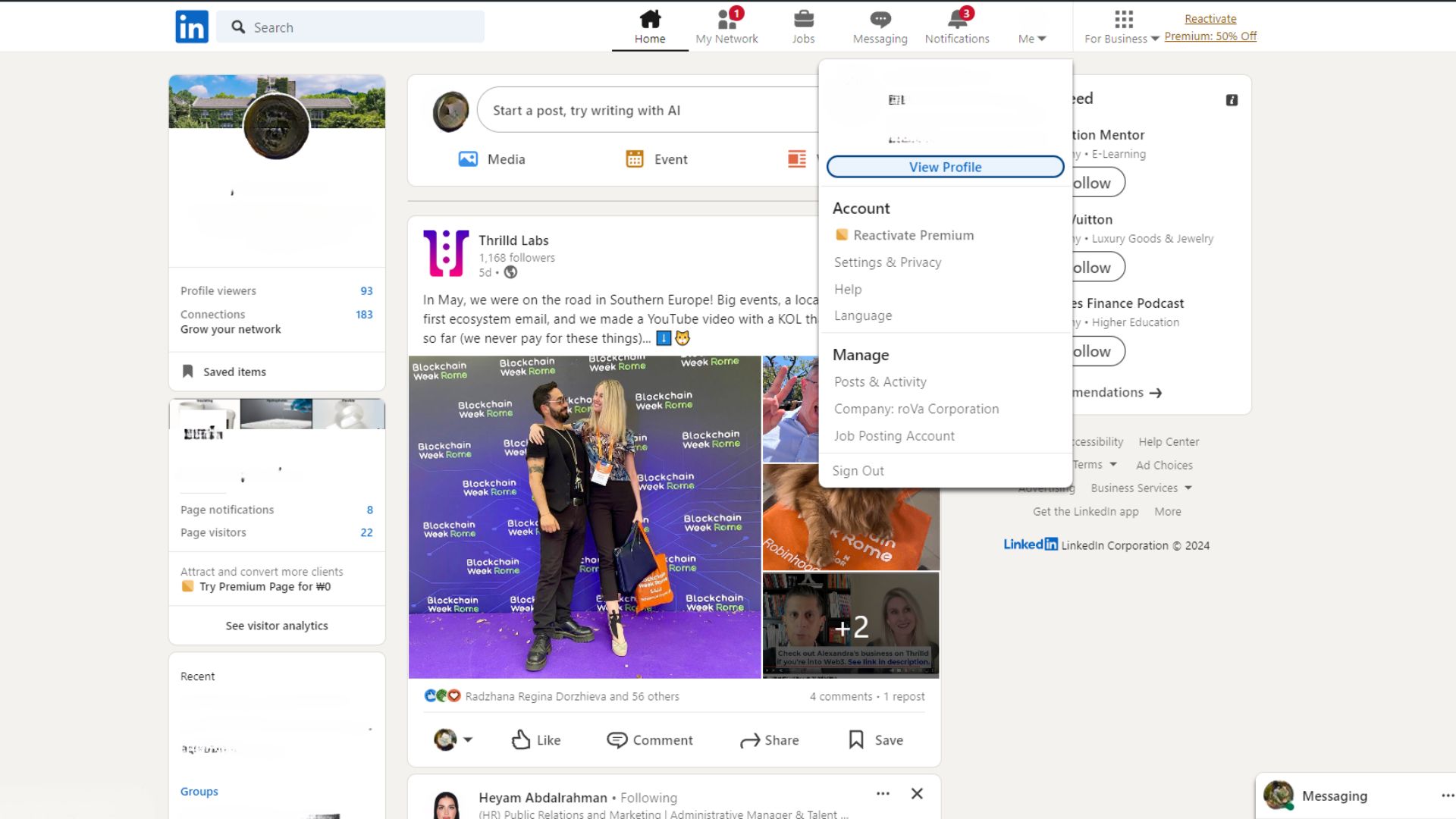Open the Blockchain Week Rome couple photo
The width and height of the screenshot is (1456, 819).
[x=585, y=517]
